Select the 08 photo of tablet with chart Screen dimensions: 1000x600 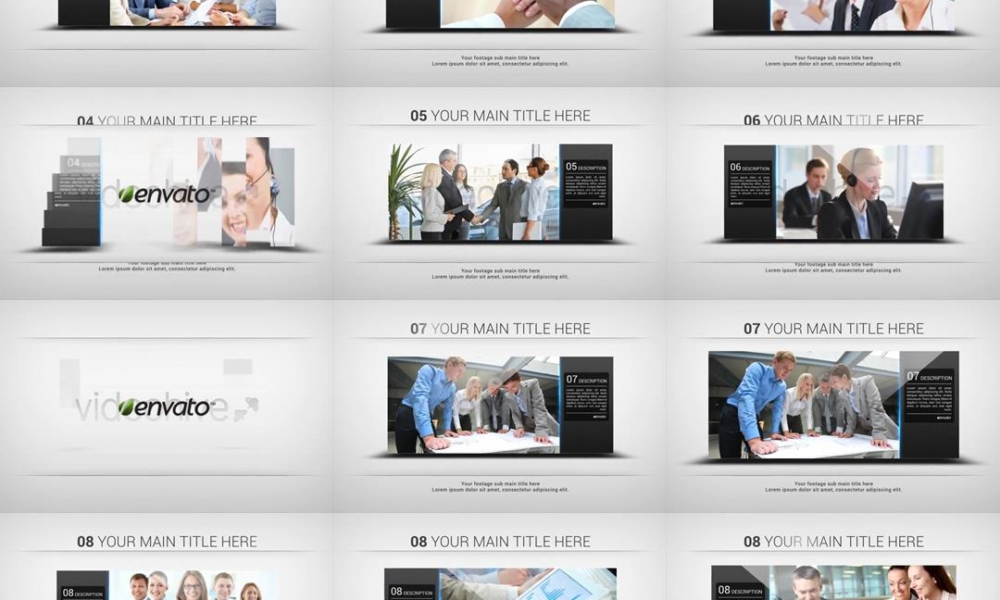[x=527, y=584]
